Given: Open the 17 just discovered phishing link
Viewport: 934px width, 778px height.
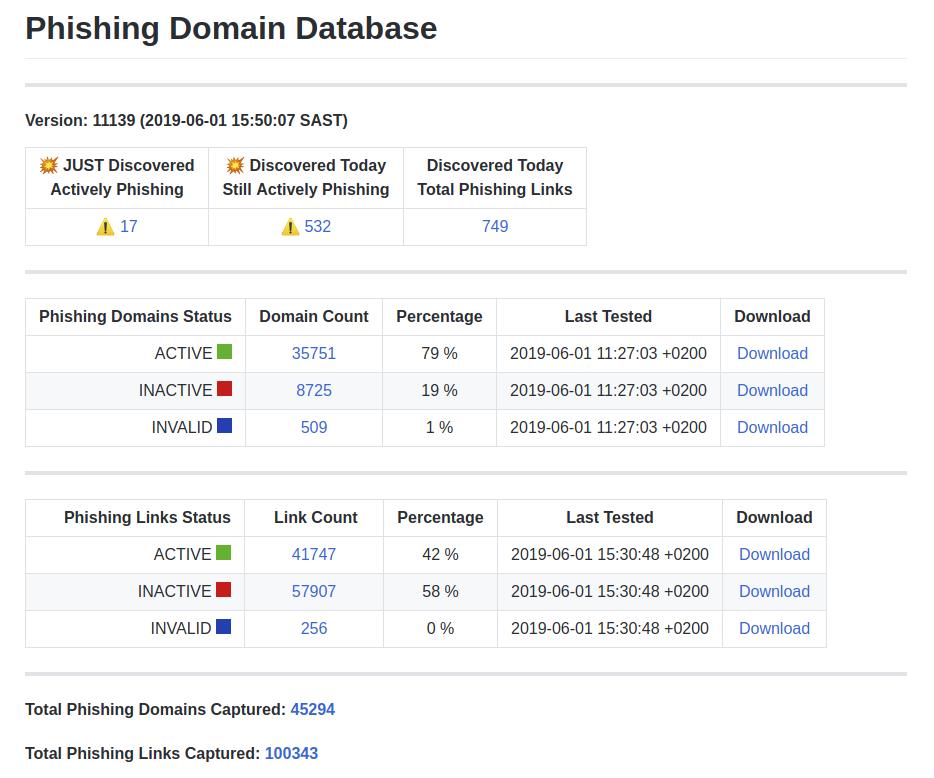Looking at the screenshot, I should click(129, 226).
